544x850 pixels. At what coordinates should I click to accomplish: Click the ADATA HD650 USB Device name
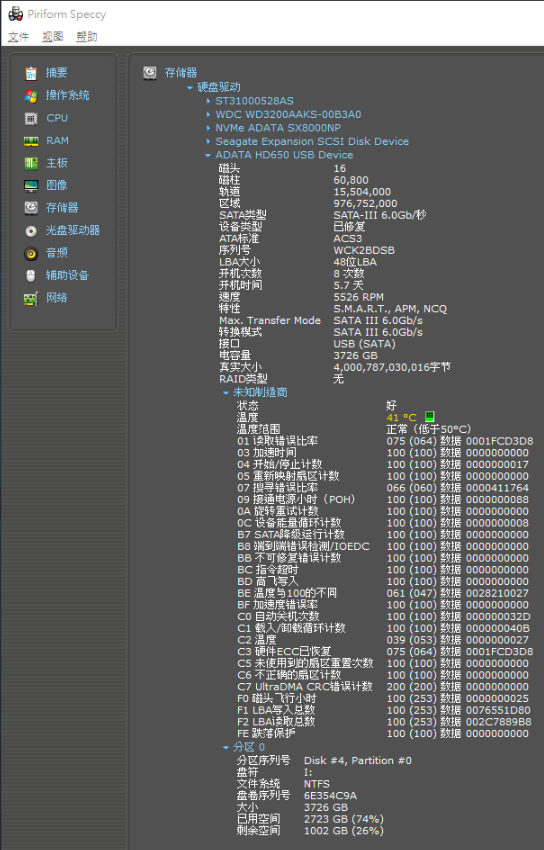pyautogui.click(x=284, y=155)
